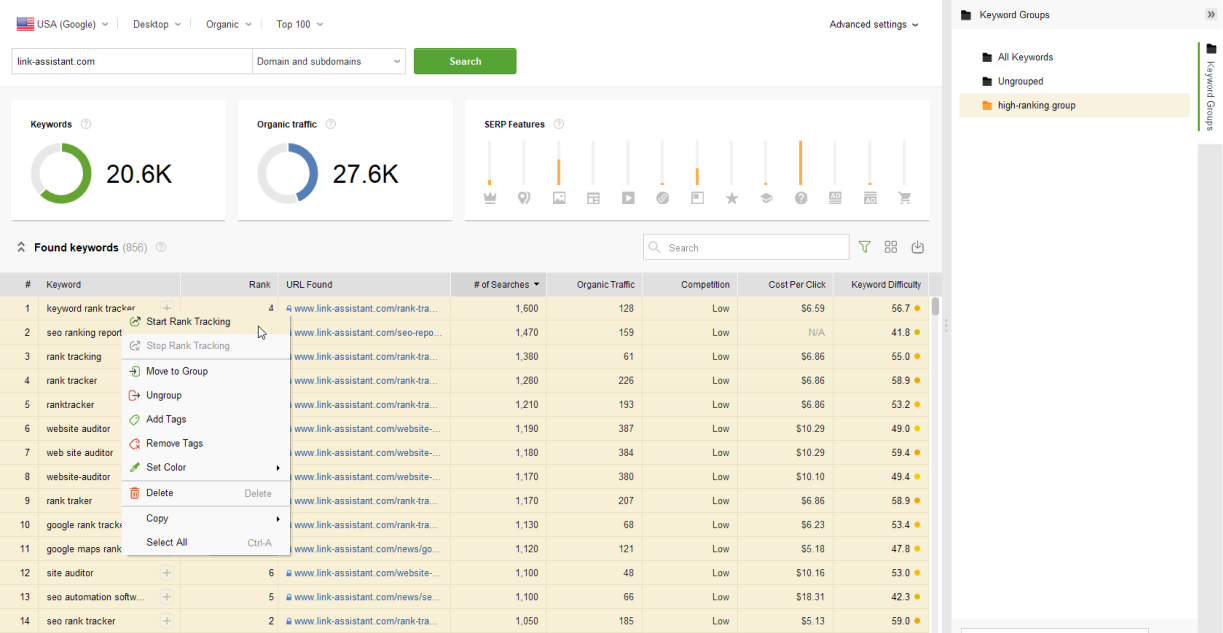
Task: Click the Organic traffic blue donut chart
Action: [288, 174]
